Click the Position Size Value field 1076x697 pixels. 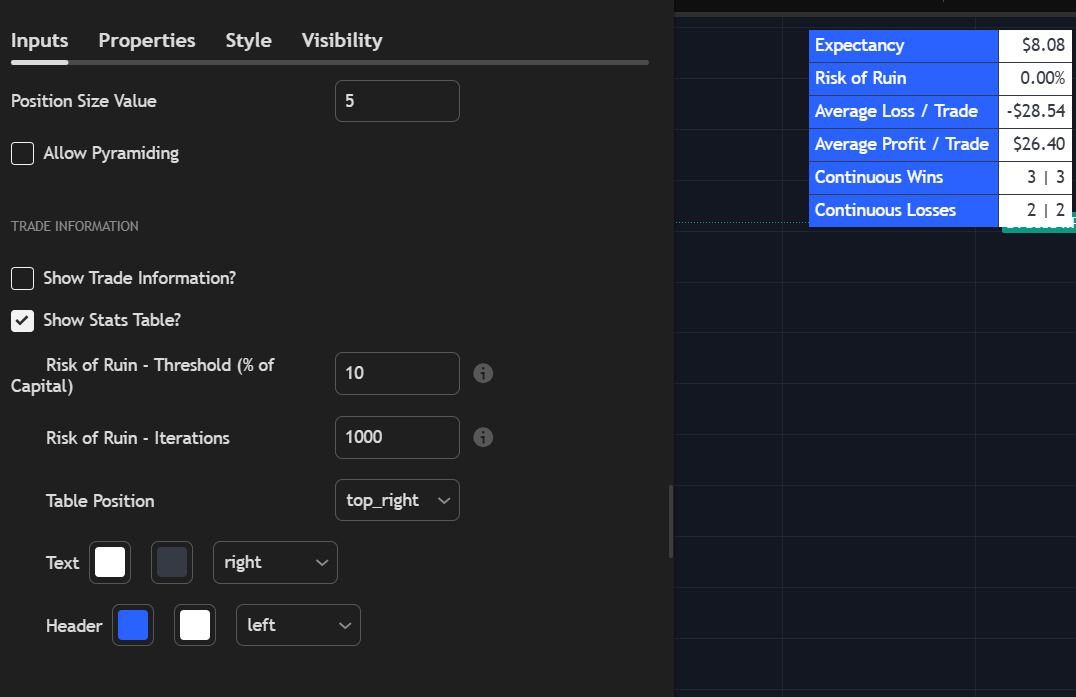click(x=396, y=101)
